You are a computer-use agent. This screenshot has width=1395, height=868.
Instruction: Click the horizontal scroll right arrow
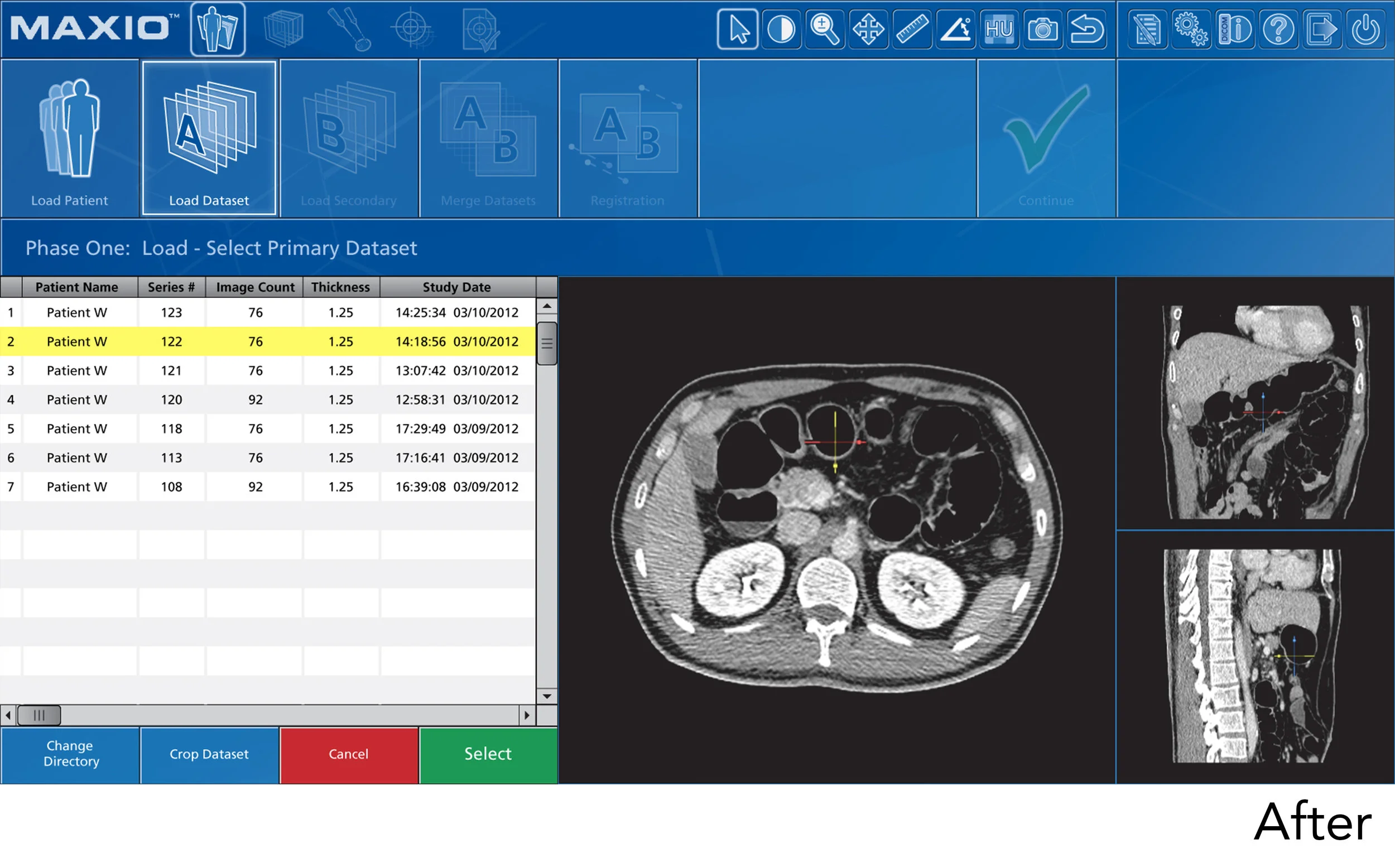click(527, 715)
